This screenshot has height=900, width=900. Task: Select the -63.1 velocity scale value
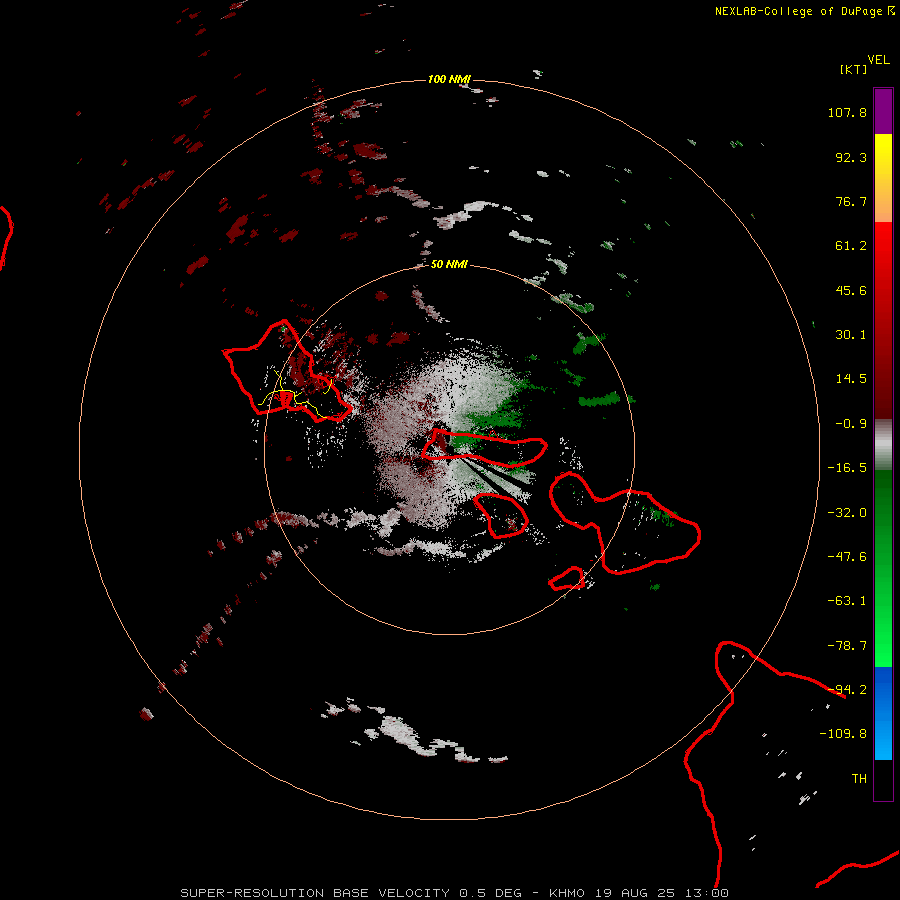tap(847, 601)
